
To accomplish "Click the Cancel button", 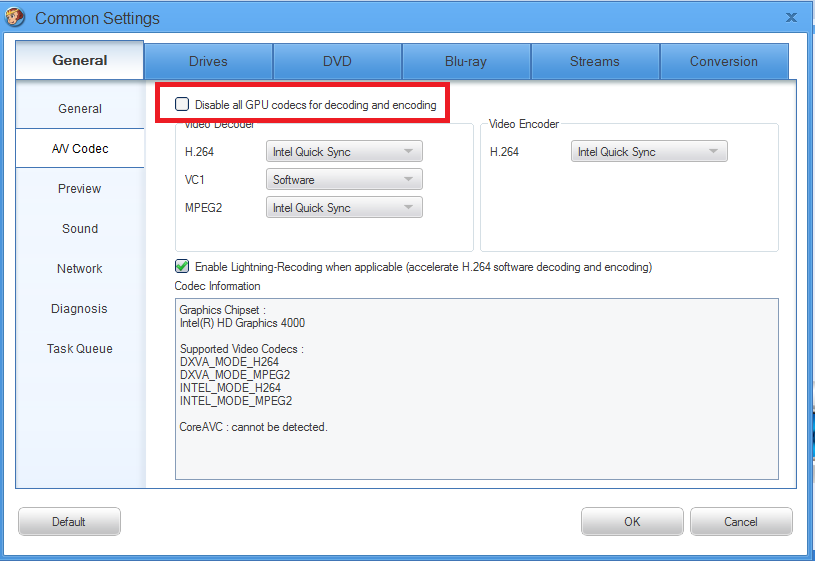I will pos(741,521).
